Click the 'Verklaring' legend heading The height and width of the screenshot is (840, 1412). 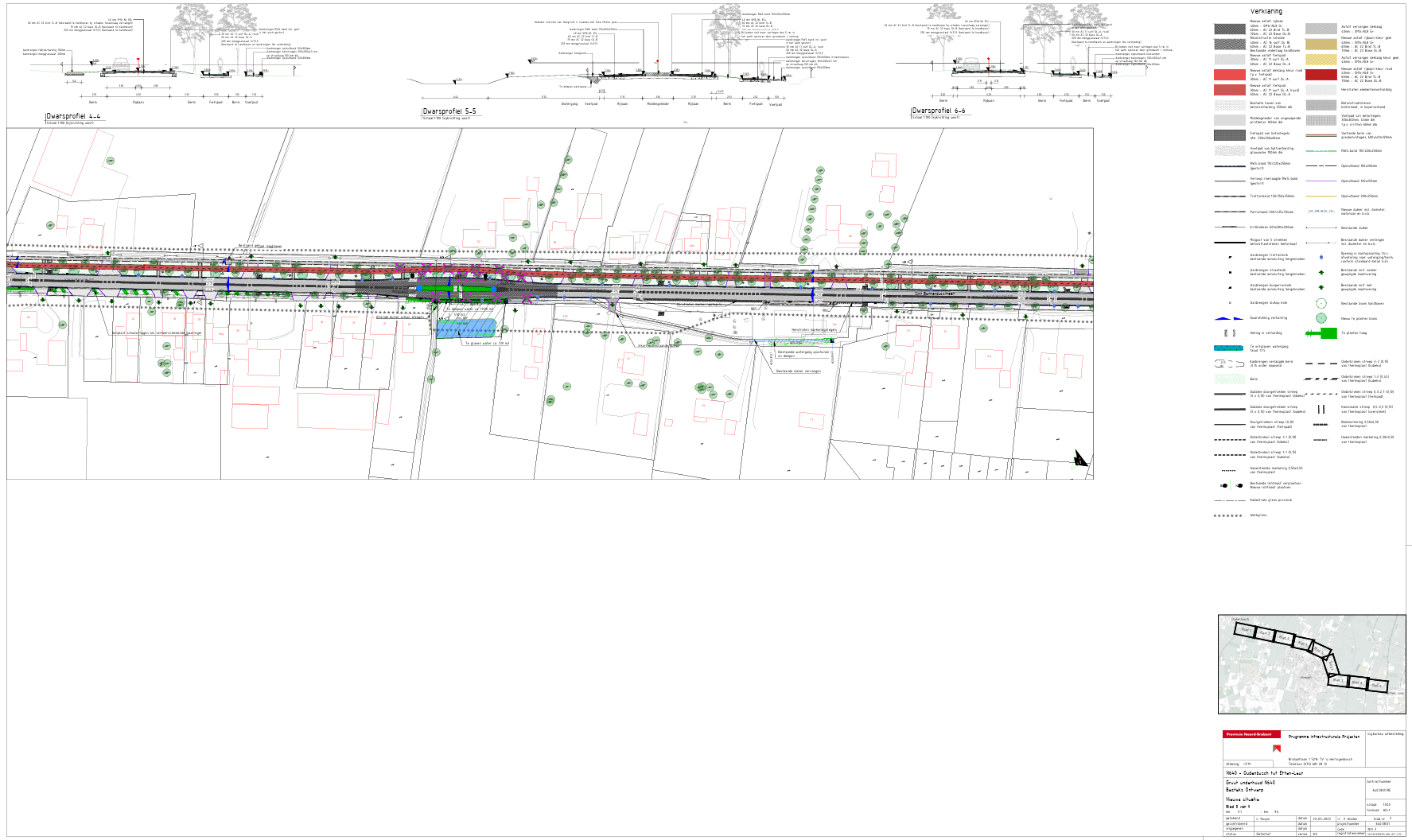tap(1266, 12)
